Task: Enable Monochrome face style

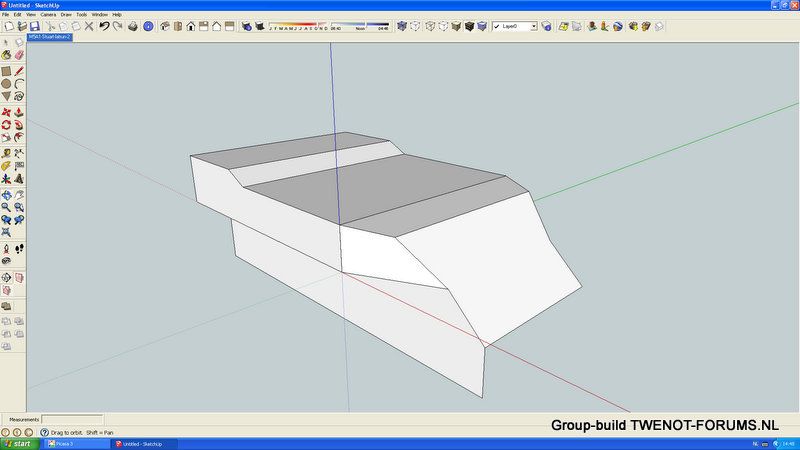Action: (x=482, y=26)
